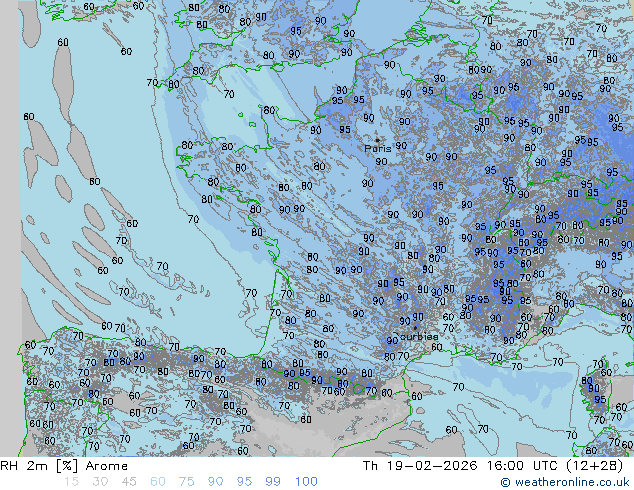Image resolution: width=634 pixels, height=490 pixels.
Task: Click the 'Arome' model name
Action: [x=107, y=466]
